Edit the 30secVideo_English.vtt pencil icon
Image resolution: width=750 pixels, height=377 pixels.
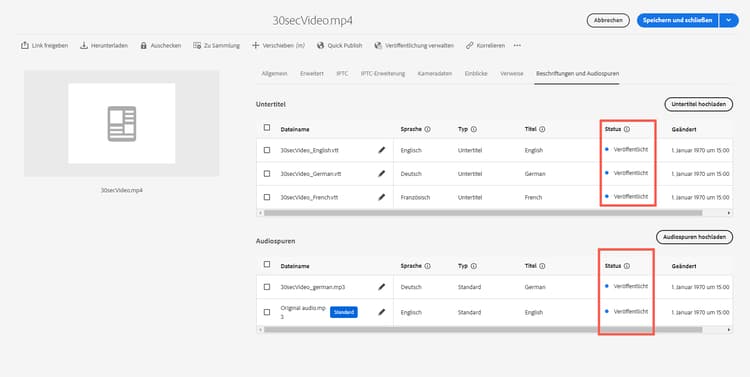381,150
